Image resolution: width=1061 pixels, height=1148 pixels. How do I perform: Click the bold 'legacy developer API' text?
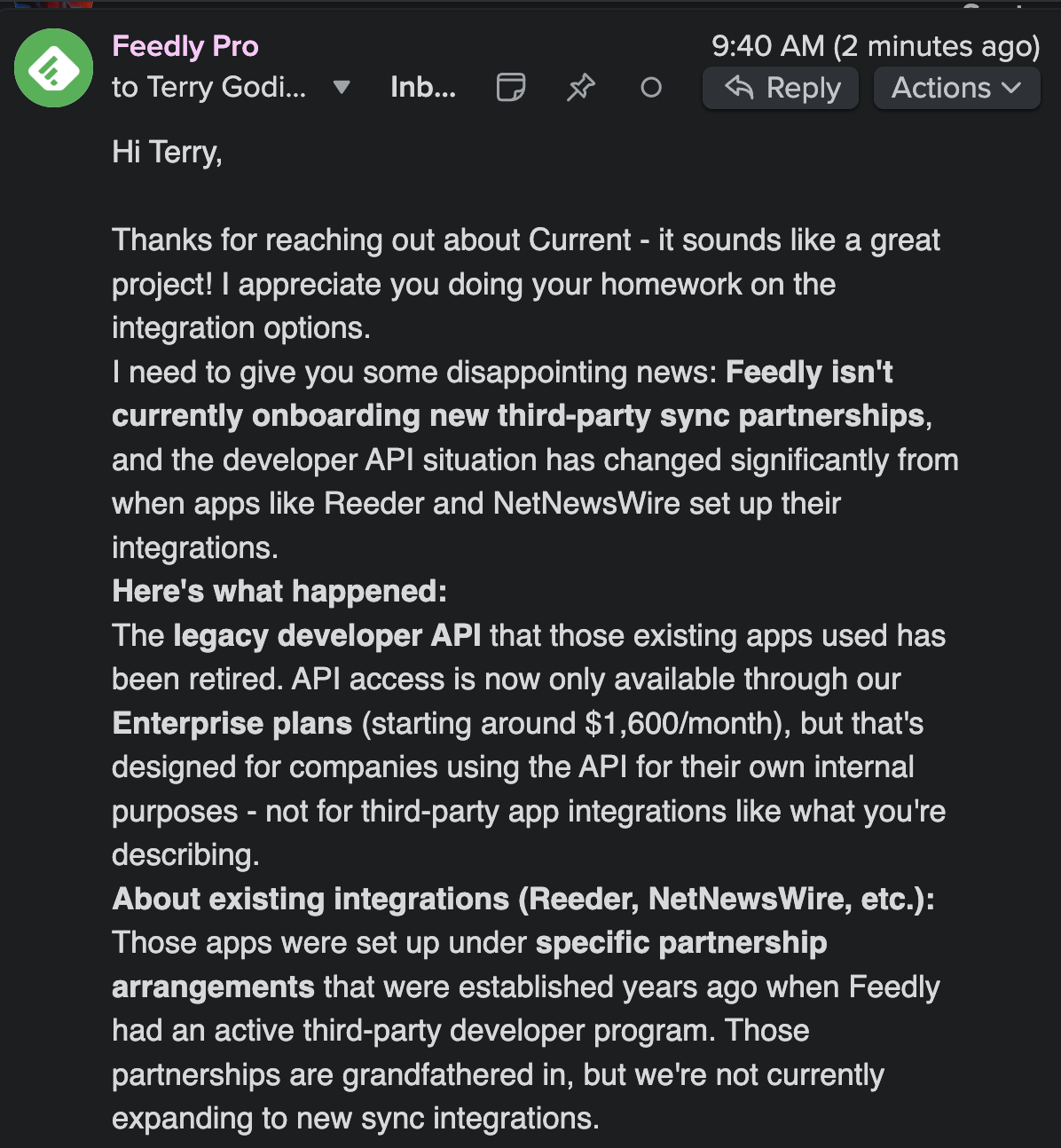[327, 635]
